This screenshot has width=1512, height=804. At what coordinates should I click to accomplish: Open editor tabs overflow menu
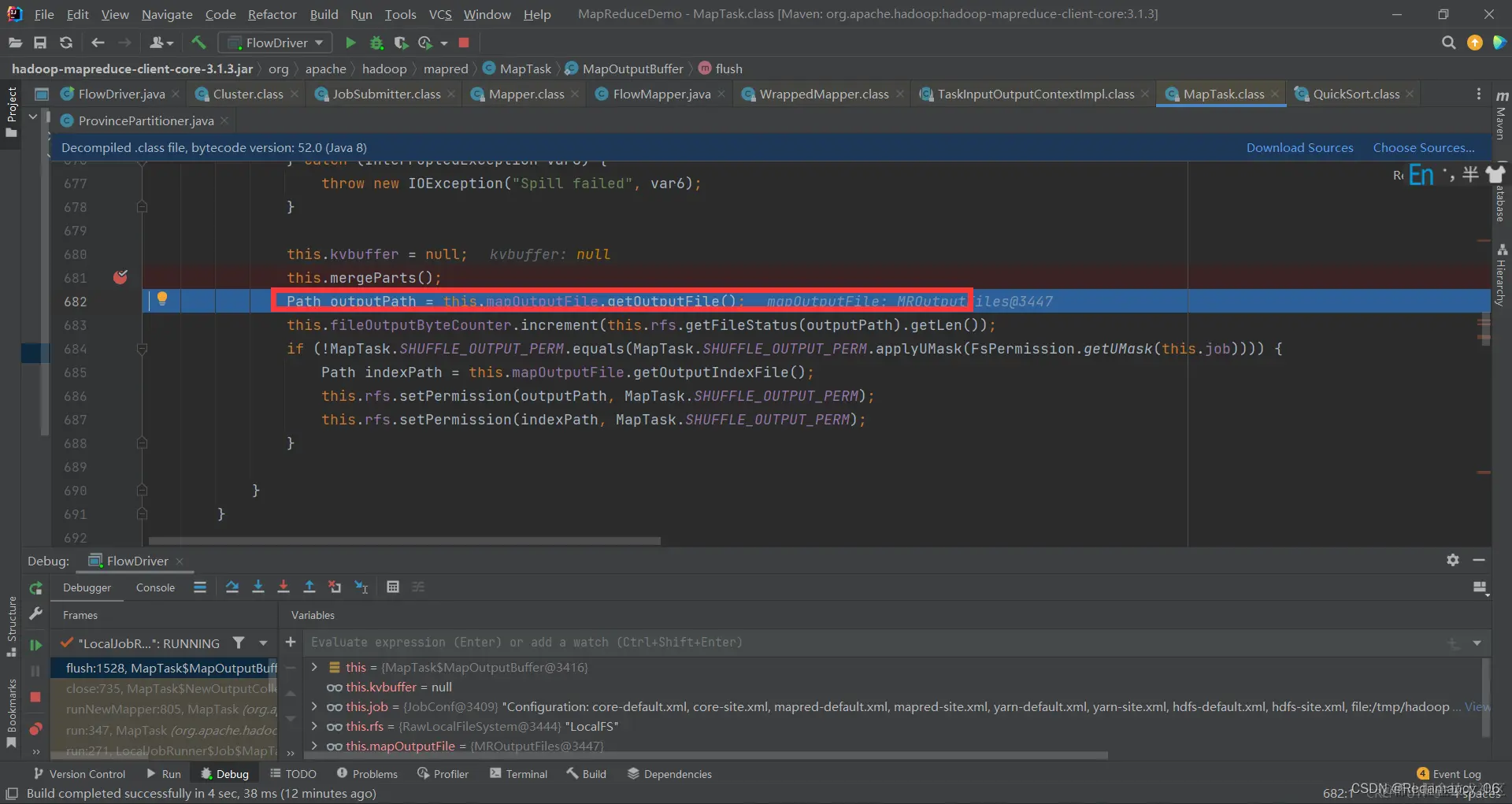coord(1478,94)
